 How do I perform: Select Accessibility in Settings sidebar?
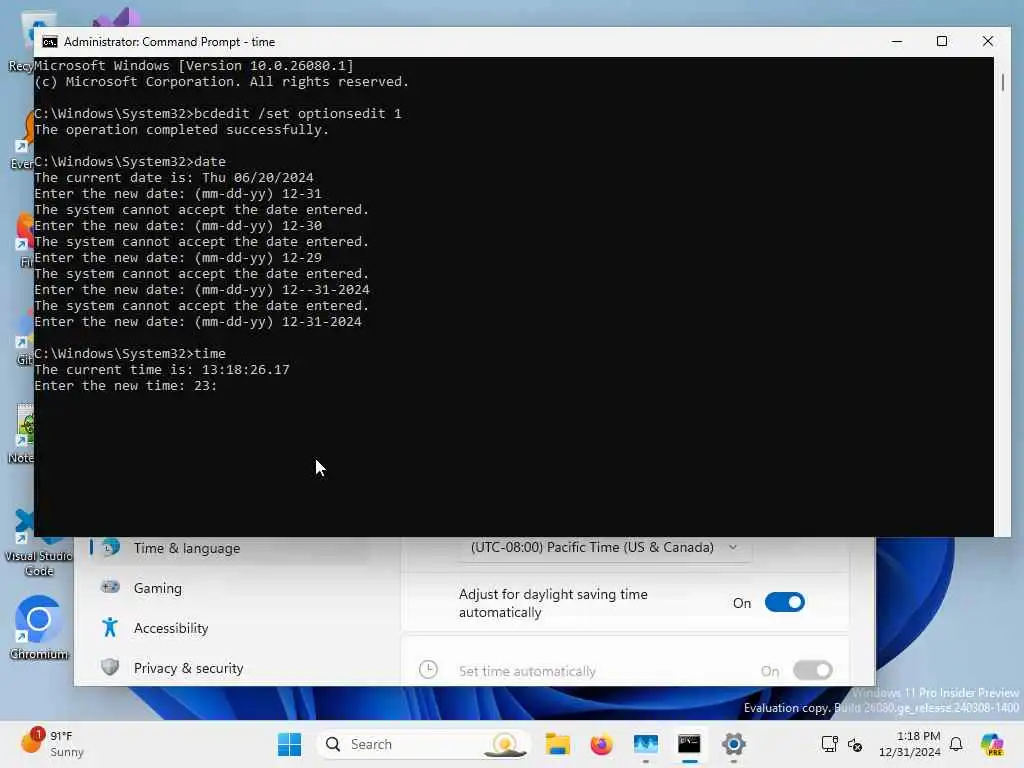click(170, 628)
